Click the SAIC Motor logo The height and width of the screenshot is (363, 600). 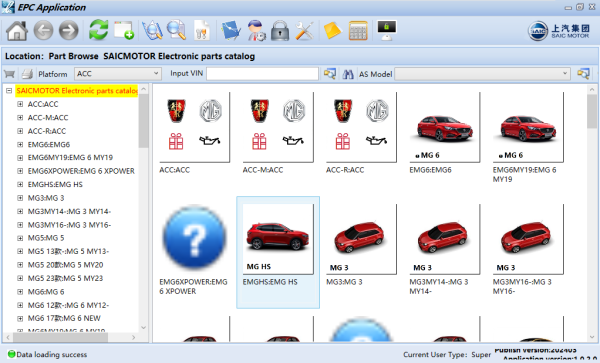559,31
